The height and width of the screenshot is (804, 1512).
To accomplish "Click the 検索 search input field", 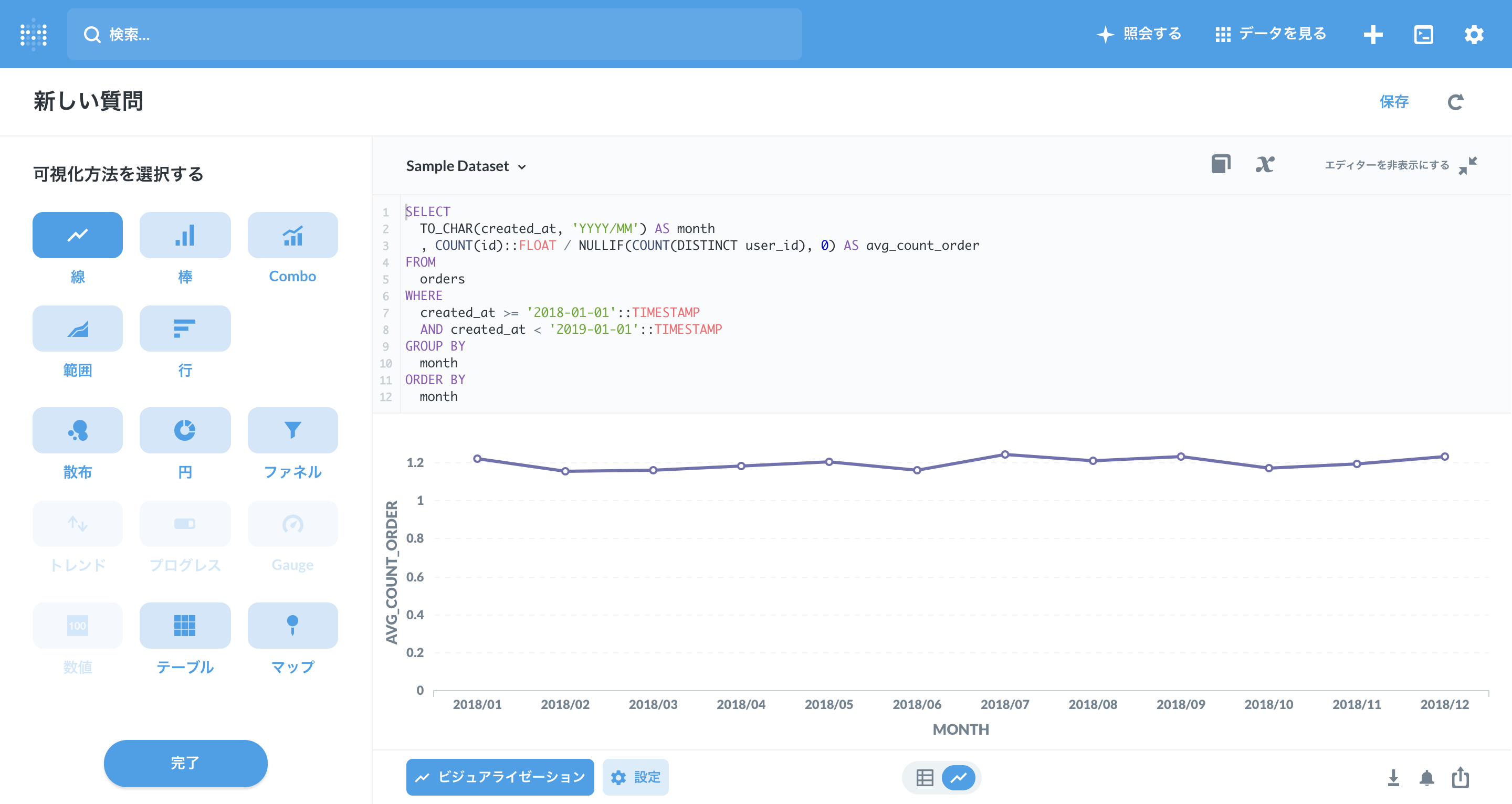I will point(434,35).
